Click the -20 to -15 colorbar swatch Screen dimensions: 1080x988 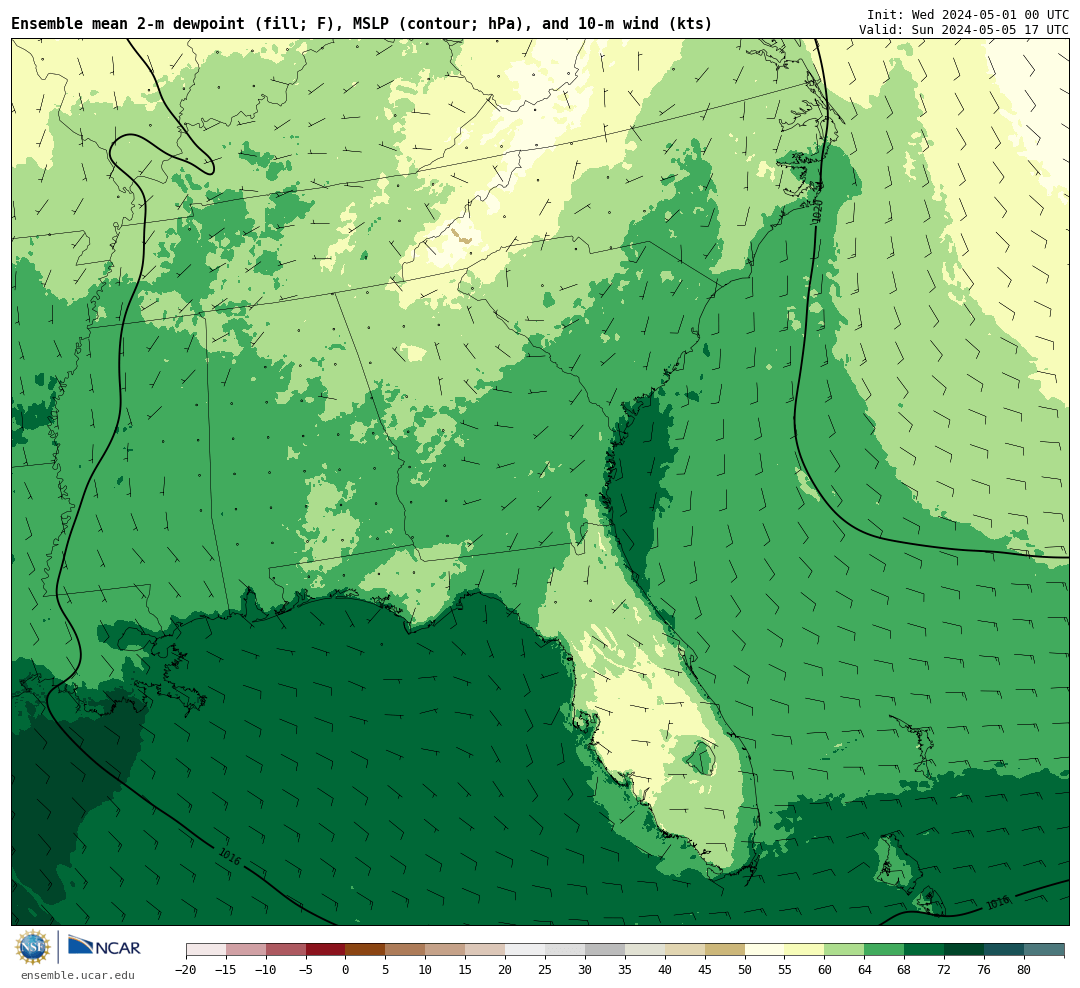point(206,950)
